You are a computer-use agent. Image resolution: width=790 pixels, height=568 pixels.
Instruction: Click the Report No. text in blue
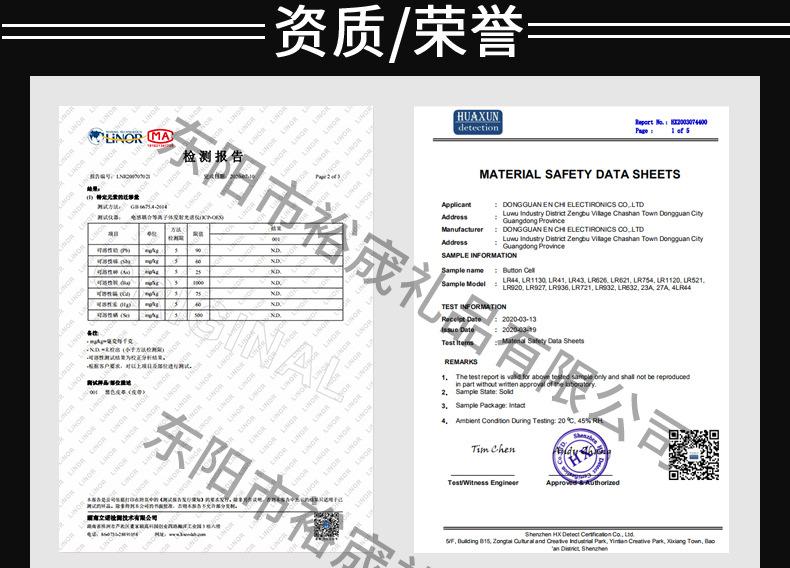coord(671,122)
